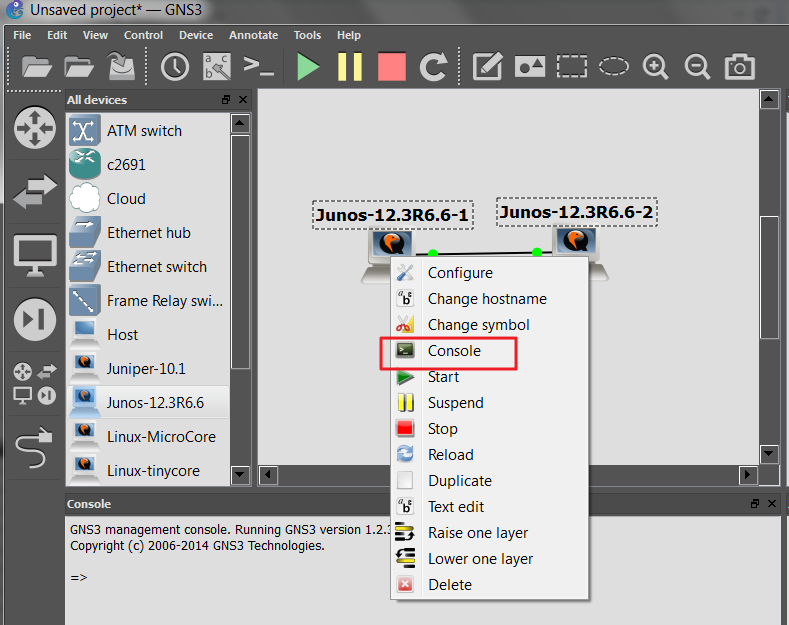The image size is (789, 625).
Task: Select Lower one layer menu entry
Action: (x=489, y=559)
